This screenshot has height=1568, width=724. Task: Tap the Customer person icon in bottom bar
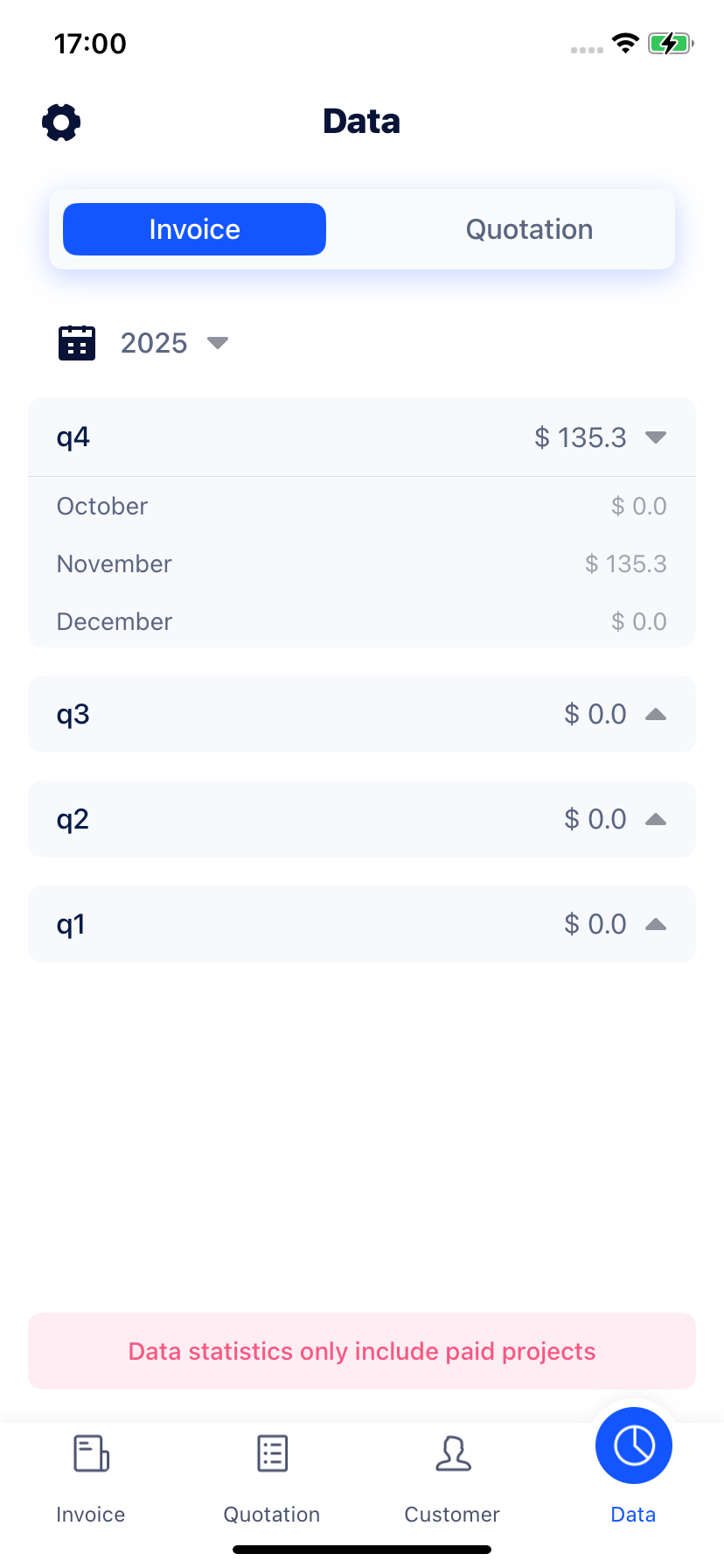click(453, 1453)
